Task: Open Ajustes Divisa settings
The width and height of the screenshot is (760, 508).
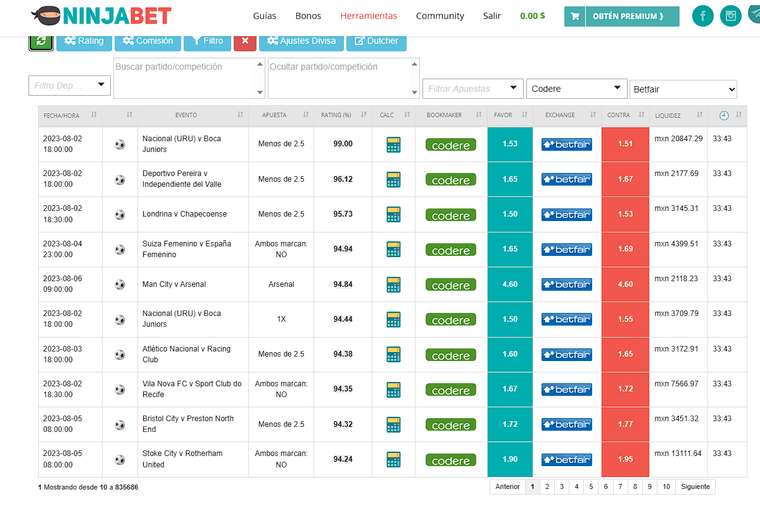Action: click(x=301, y=41)
